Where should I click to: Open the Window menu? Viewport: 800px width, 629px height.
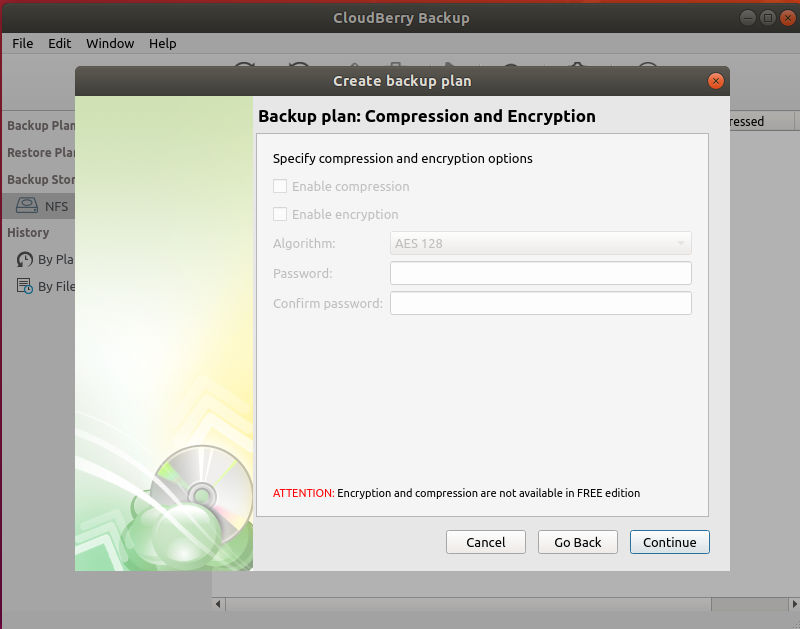click(x=110, y=43)
